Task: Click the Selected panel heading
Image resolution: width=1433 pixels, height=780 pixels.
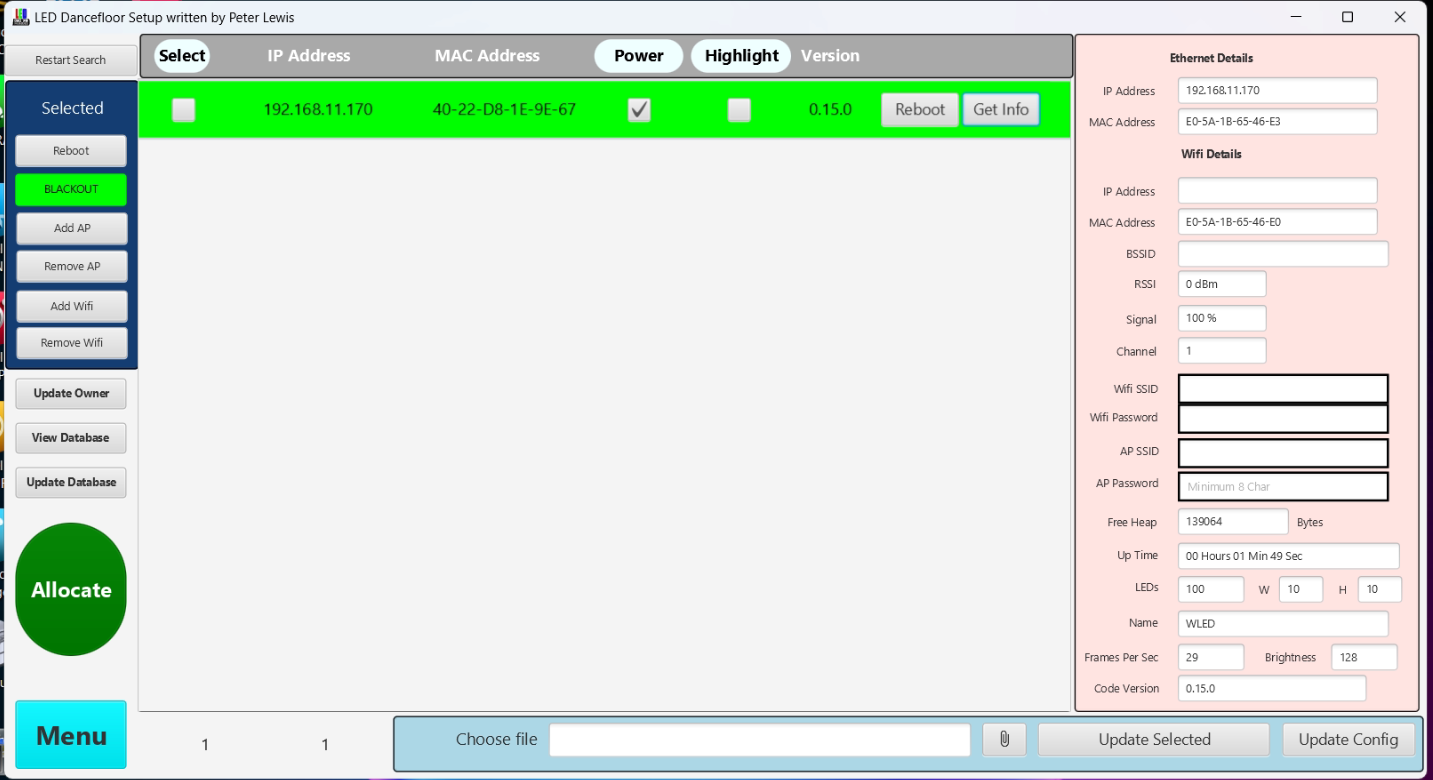Action: tap(72, 108)
